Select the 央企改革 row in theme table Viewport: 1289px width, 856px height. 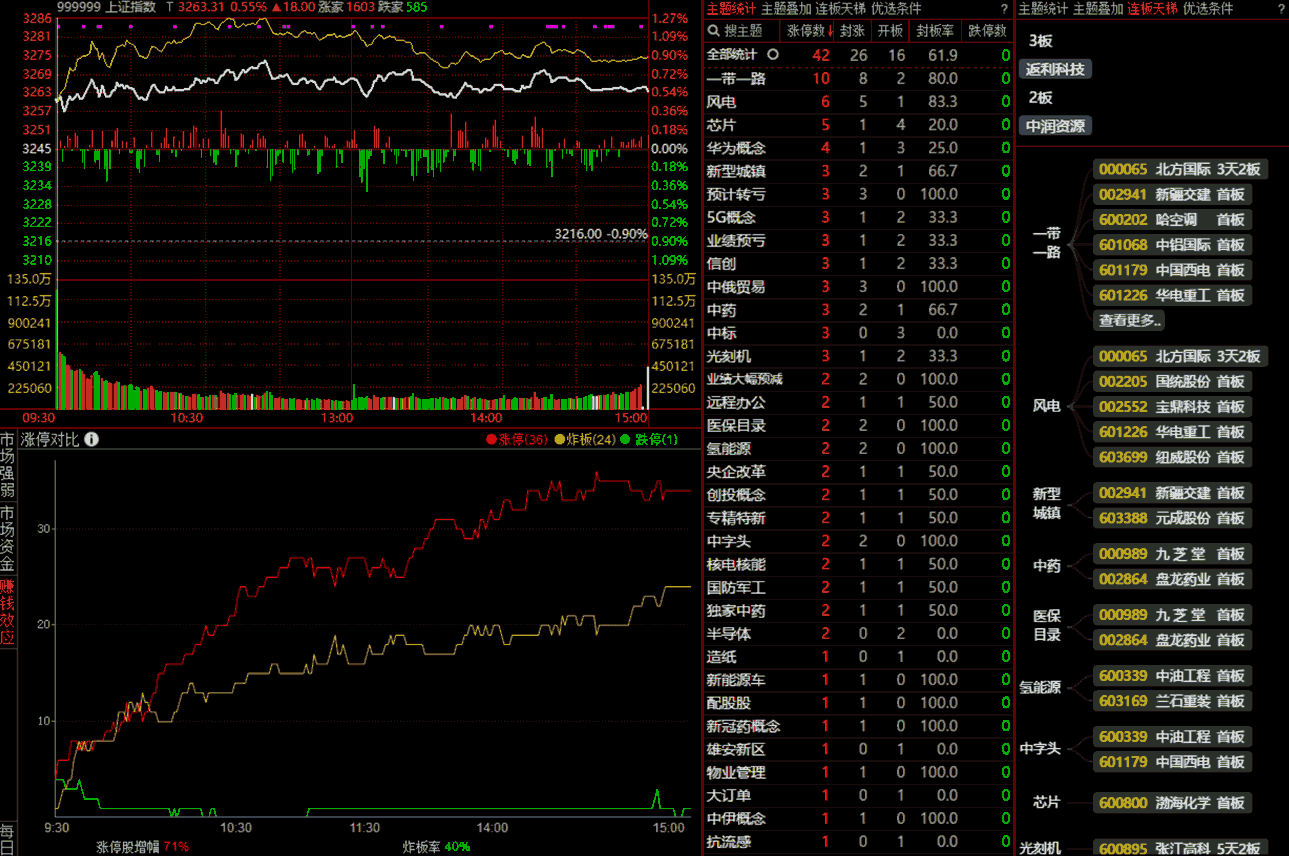(x=858, y=472)
